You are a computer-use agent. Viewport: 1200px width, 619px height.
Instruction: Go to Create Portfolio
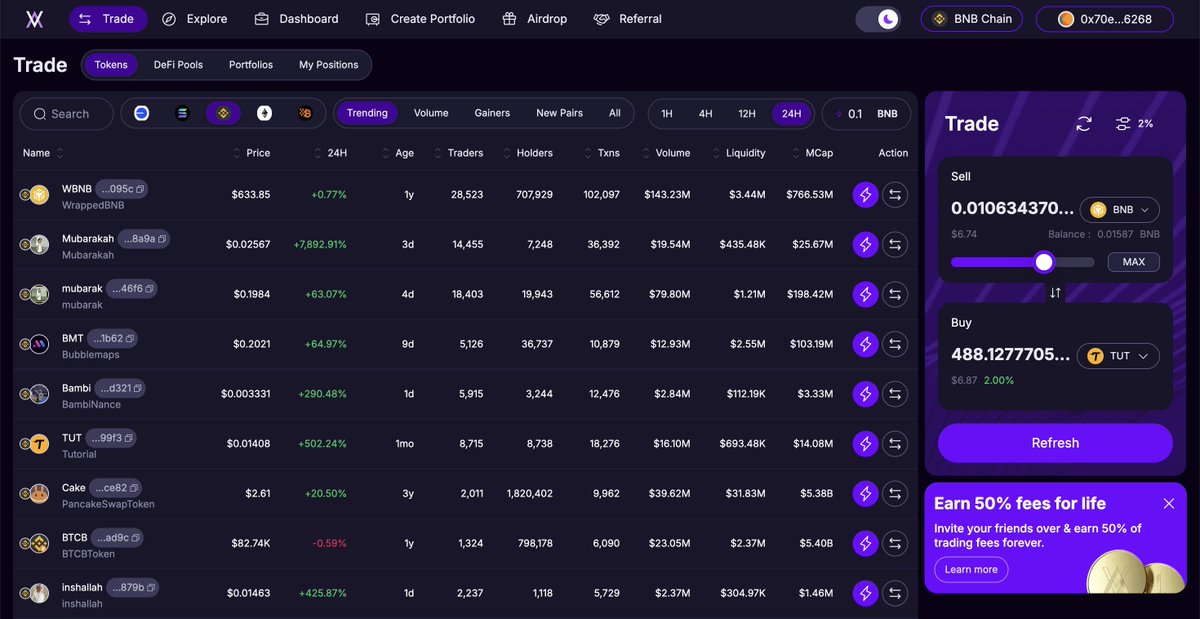420,19
